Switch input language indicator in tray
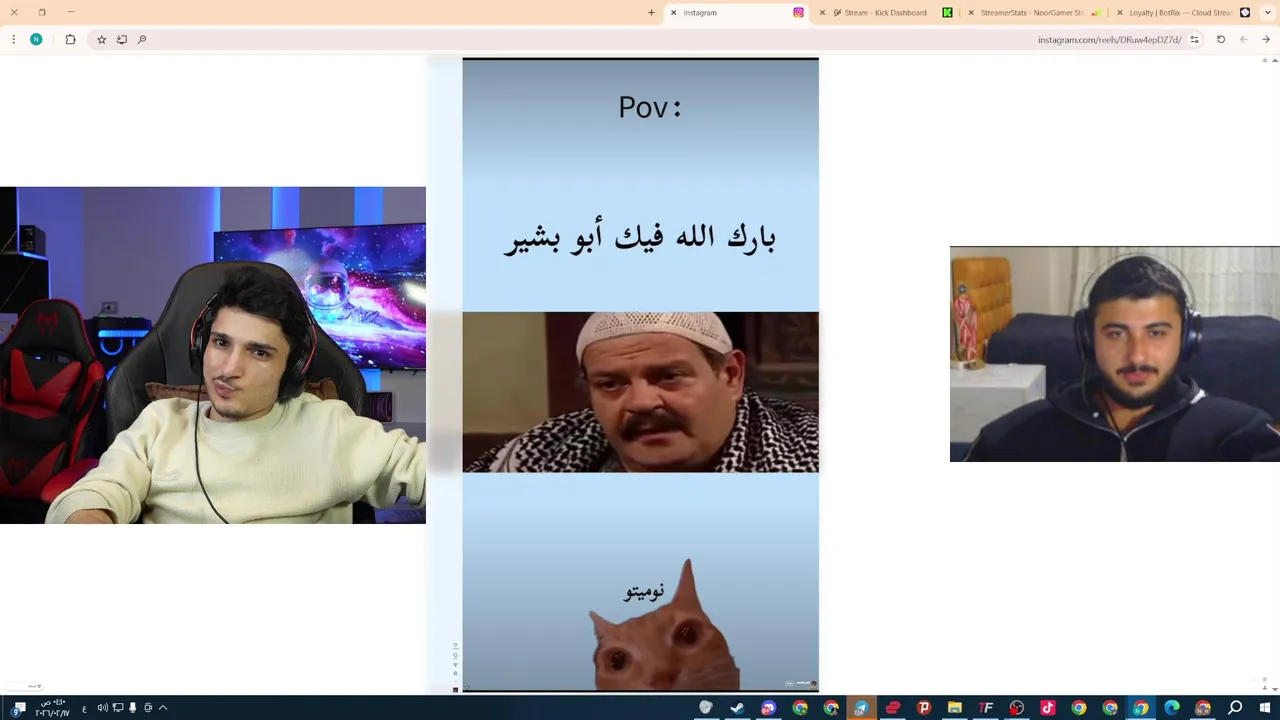This screenshot has height=720, width=1280. 84,709
